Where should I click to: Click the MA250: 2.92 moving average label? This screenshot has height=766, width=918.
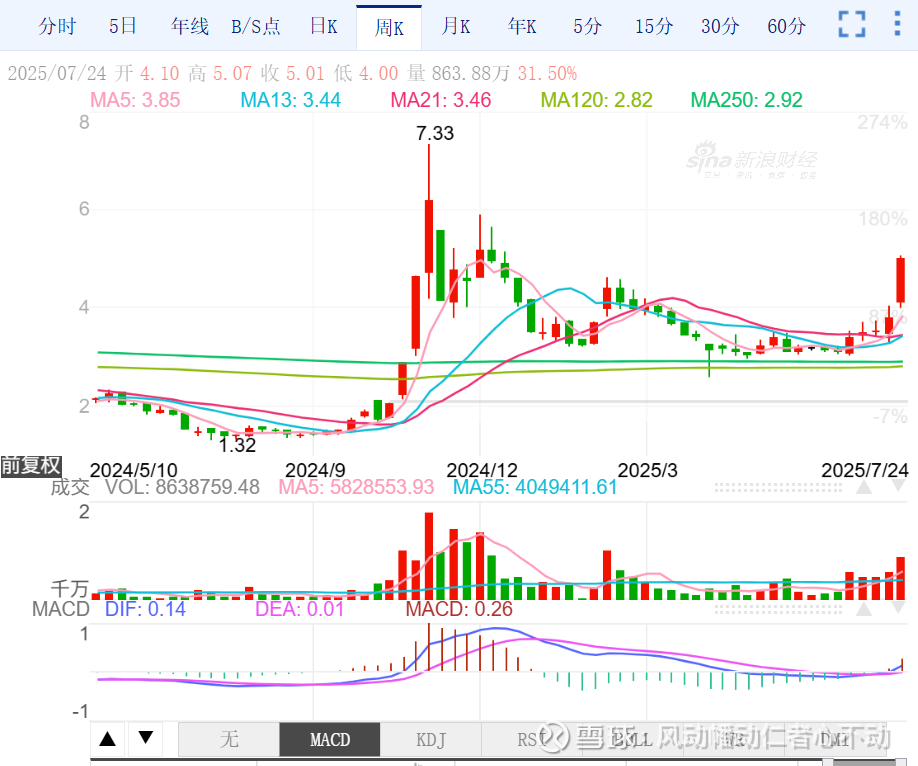pyautogui.click(x=746, y=100)
